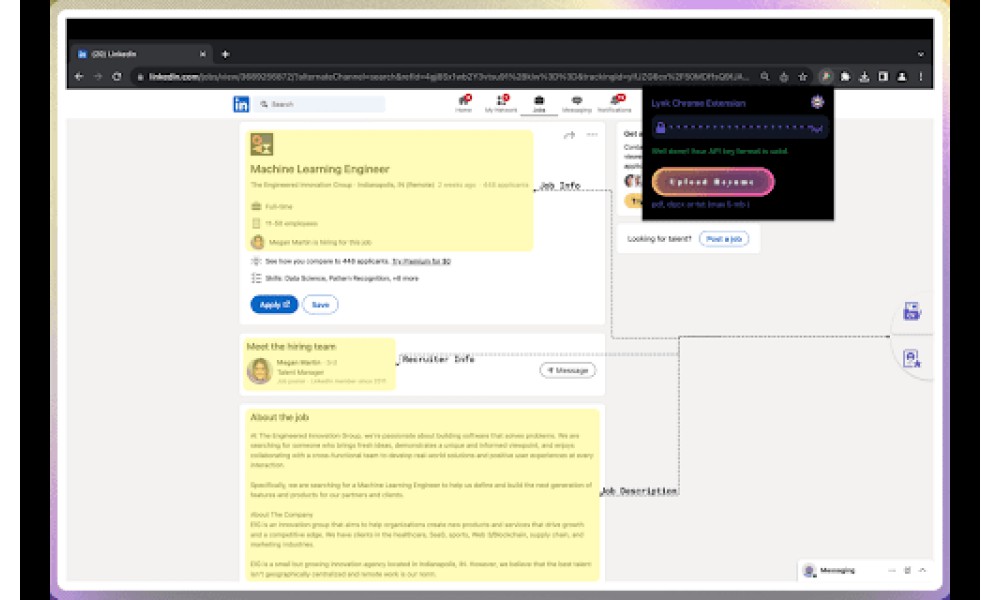1000x600 pixels.
Task: Click the Lyrk extension icon in the toolbar
Action: point(825,77)
